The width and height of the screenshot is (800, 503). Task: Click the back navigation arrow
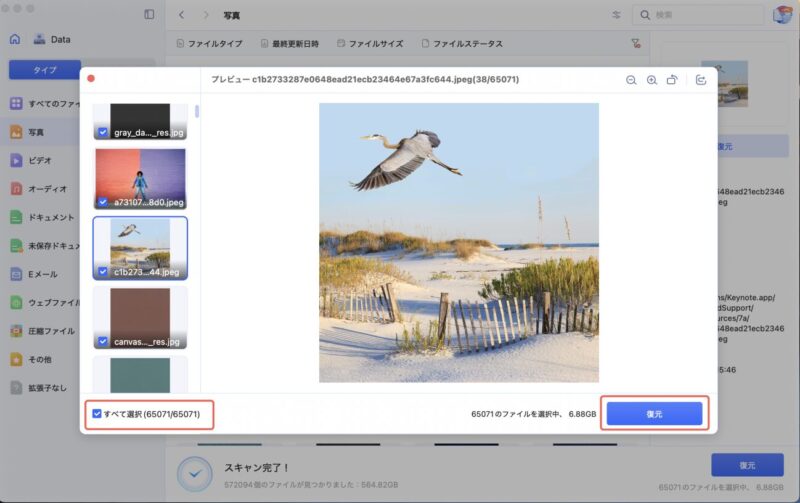coord(181,15)
